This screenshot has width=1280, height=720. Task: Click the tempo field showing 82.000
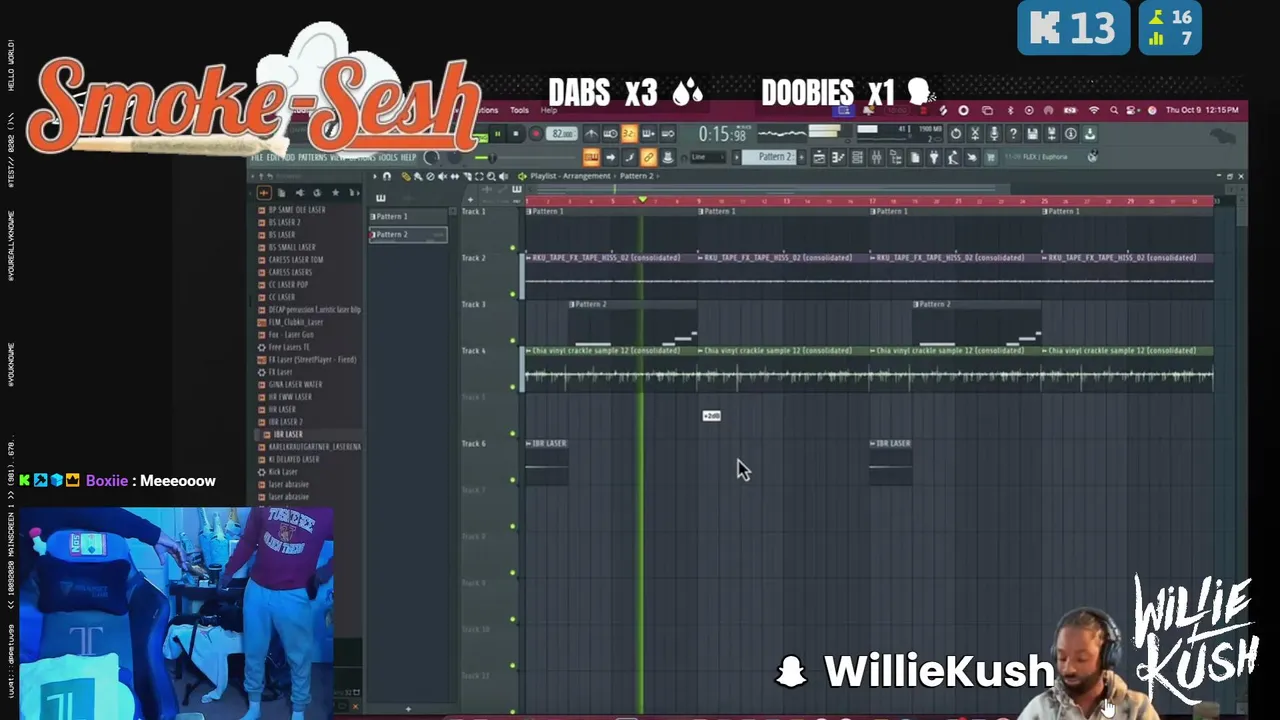pos(563,134)
